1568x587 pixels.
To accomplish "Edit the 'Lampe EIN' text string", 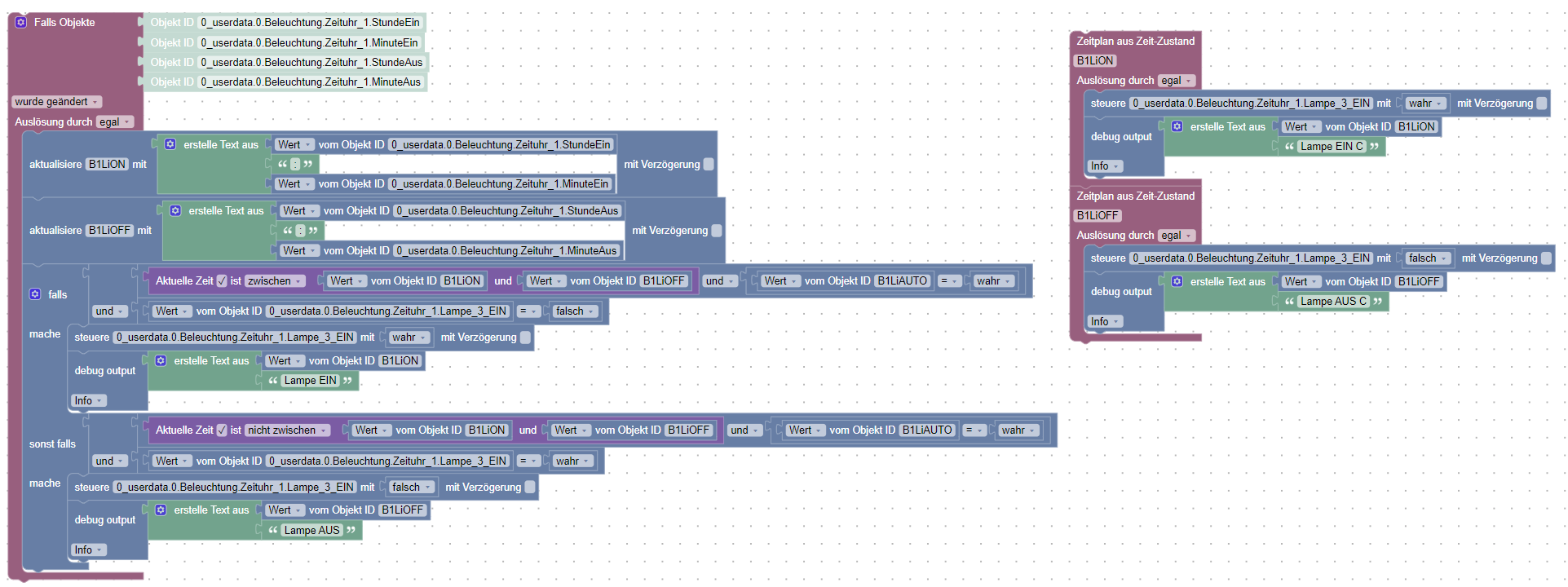I will pos(310,380).
